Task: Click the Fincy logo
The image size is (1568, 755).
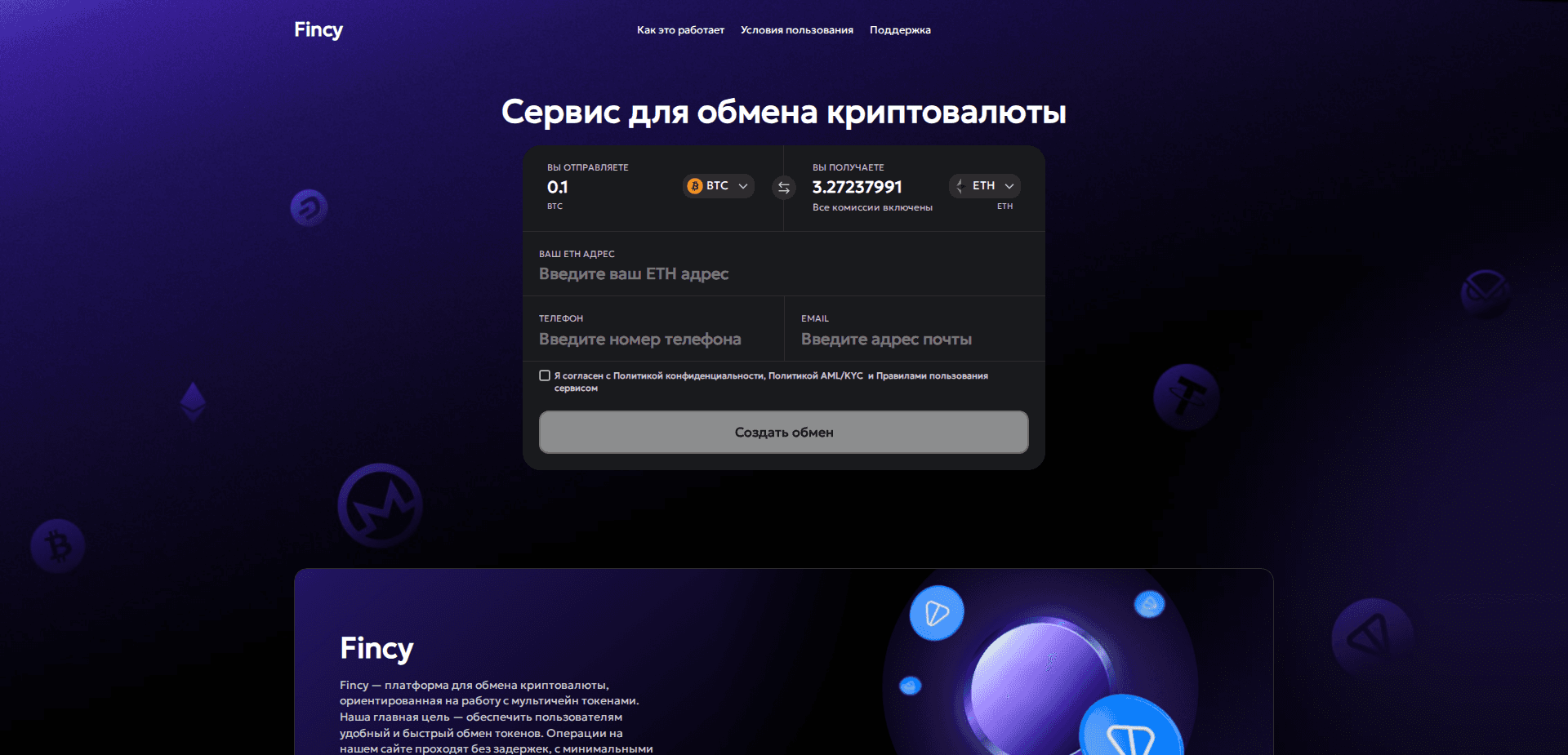Action: (318, 29)
